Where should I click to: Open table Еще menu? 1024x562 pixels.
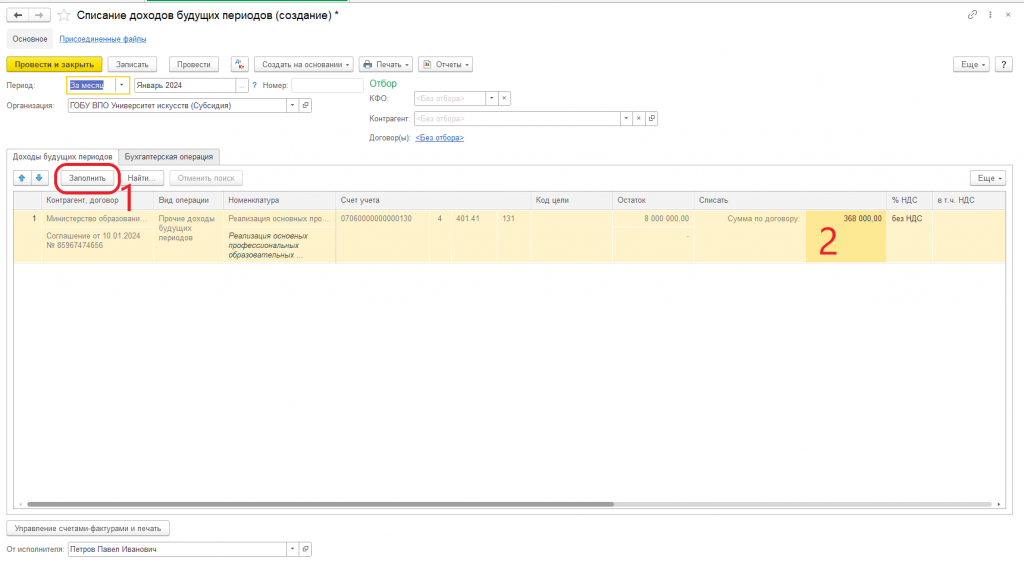(988, 178)
